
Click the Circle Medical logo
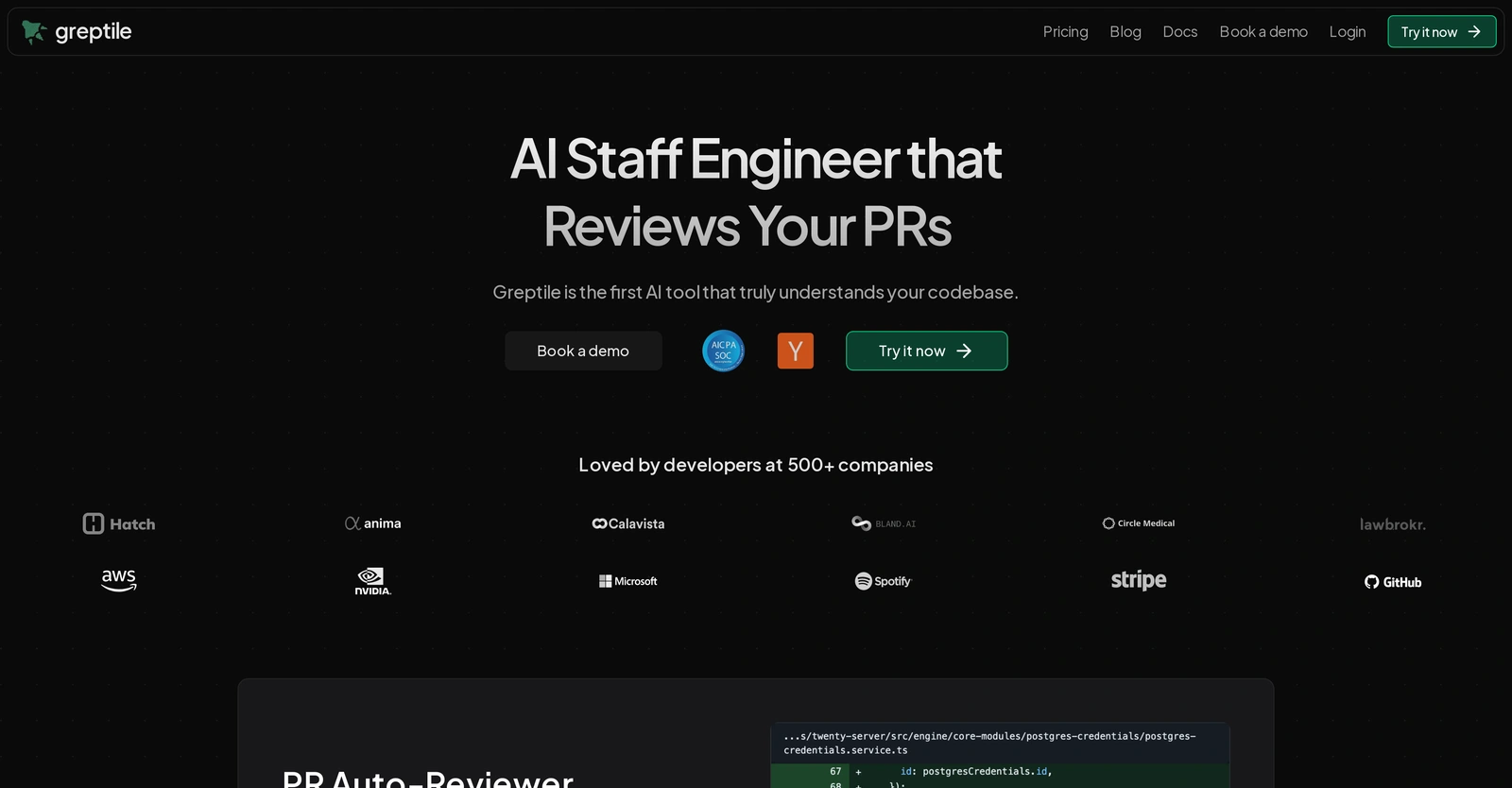click(x=1139, y=523)
